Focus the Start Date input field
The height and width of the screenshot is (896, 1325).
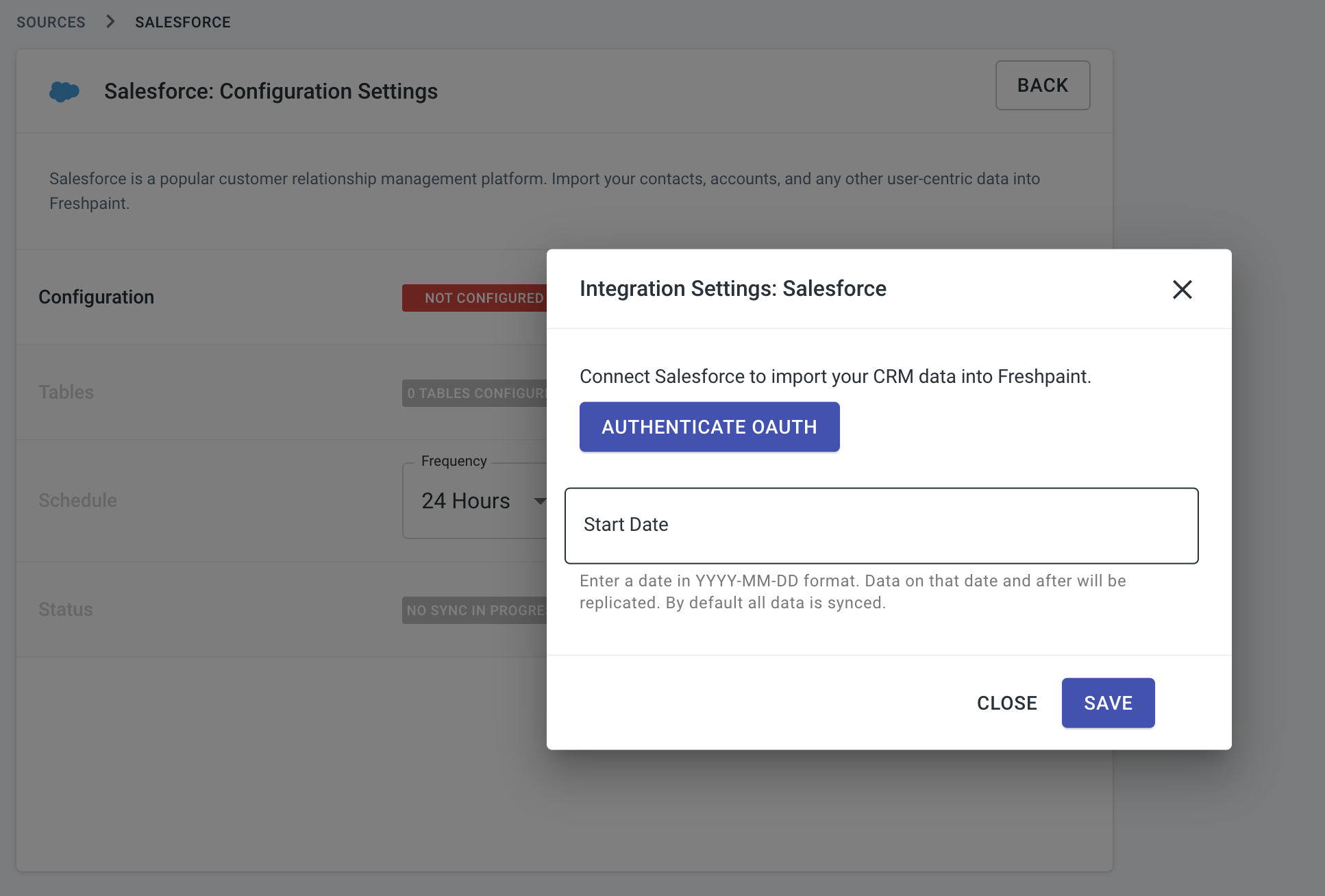point(881,525)
